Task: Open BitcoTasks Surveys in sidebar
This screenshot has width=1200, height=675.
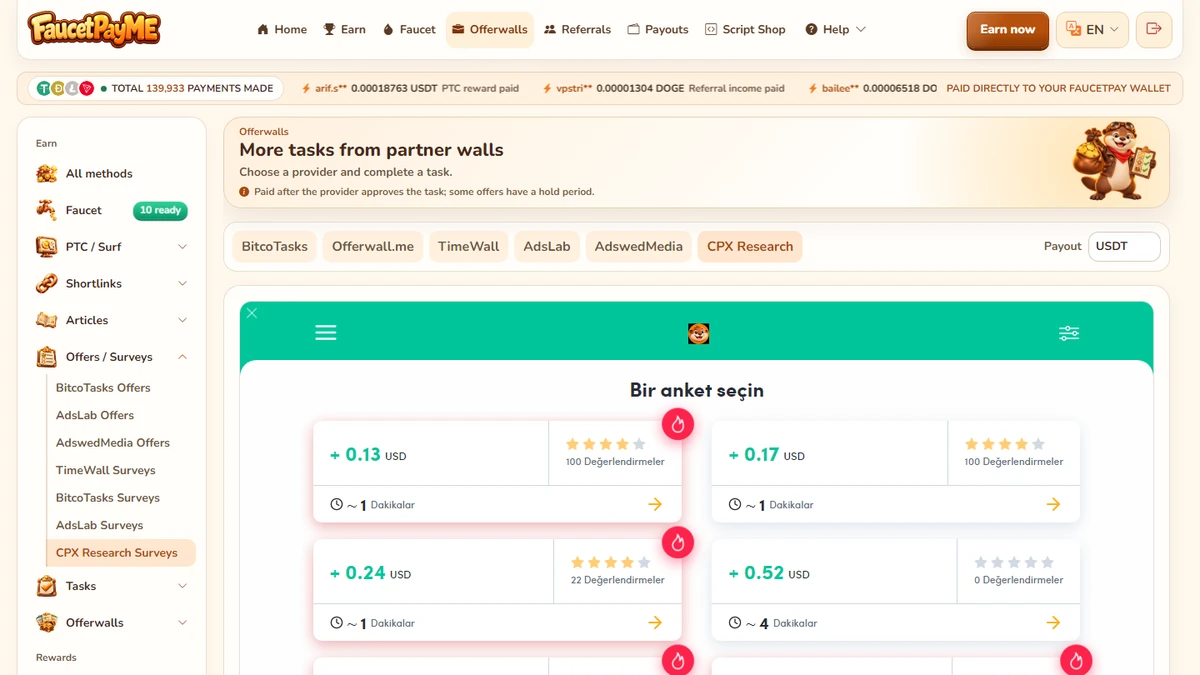Action: coord(108,498)
